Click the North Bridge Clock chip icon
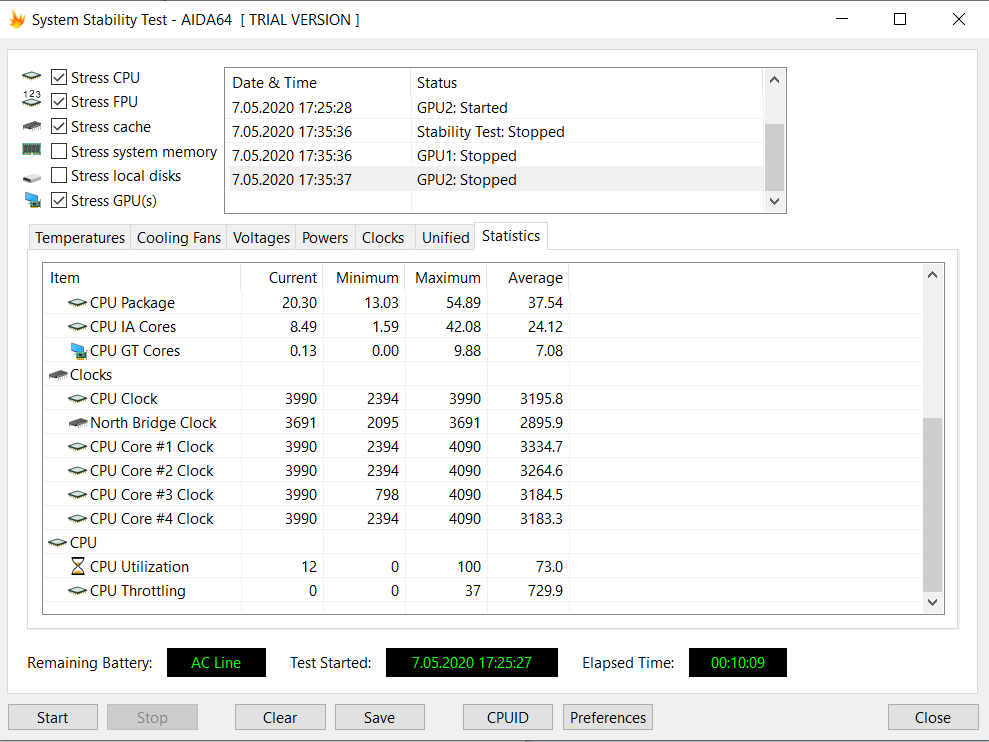 point(78,423)
